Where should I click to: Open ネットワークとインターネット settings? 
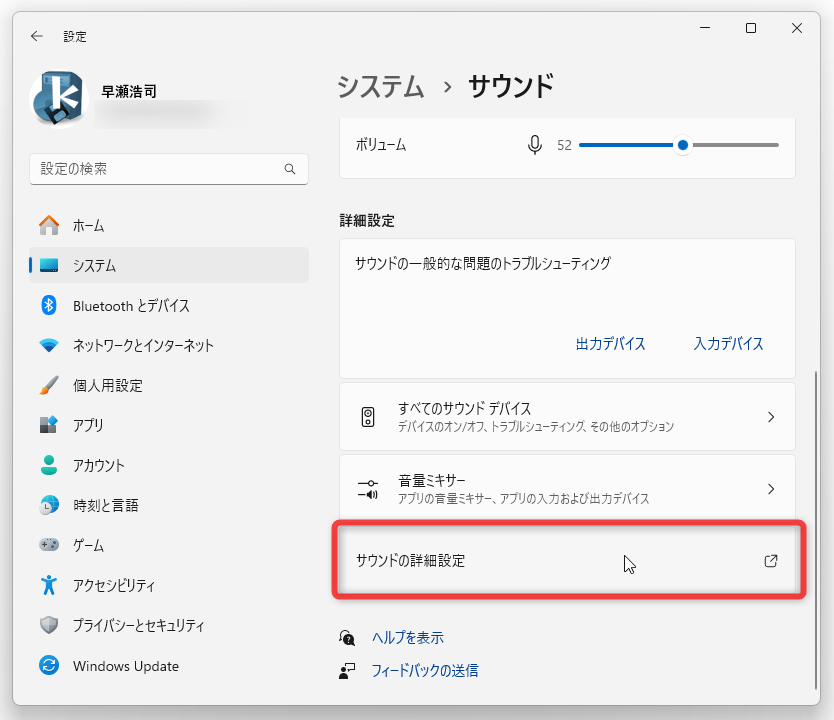coord(169,346)
